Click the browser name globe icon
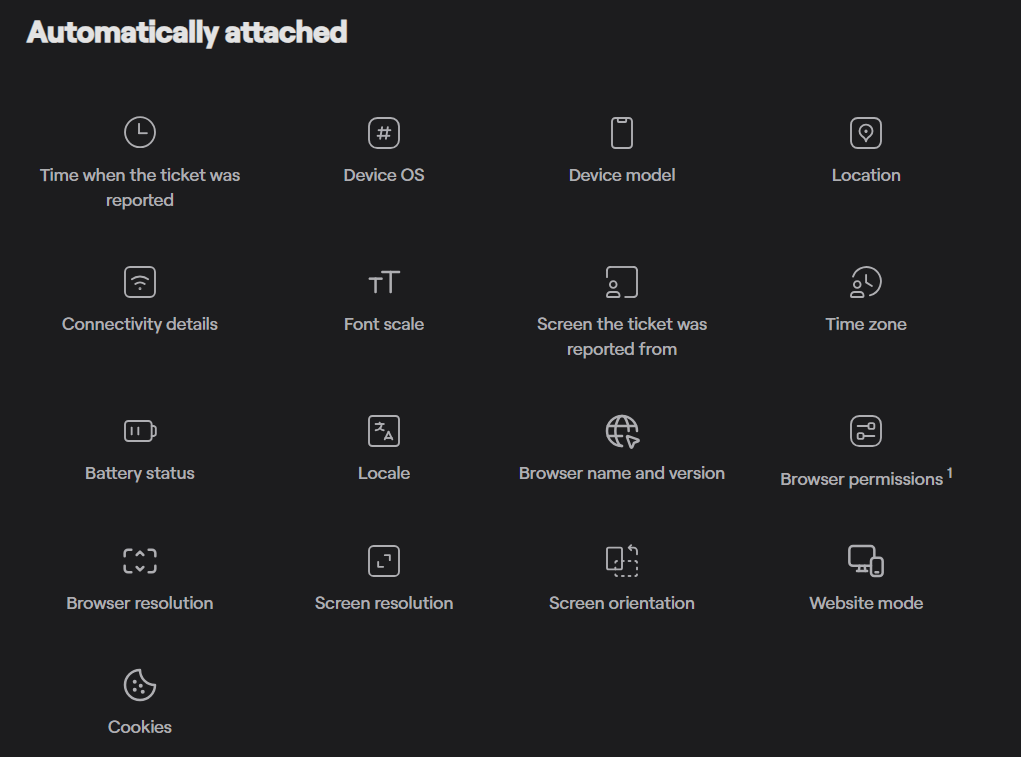The width and height of the screenshot is (1021, 757). point(621,430)
